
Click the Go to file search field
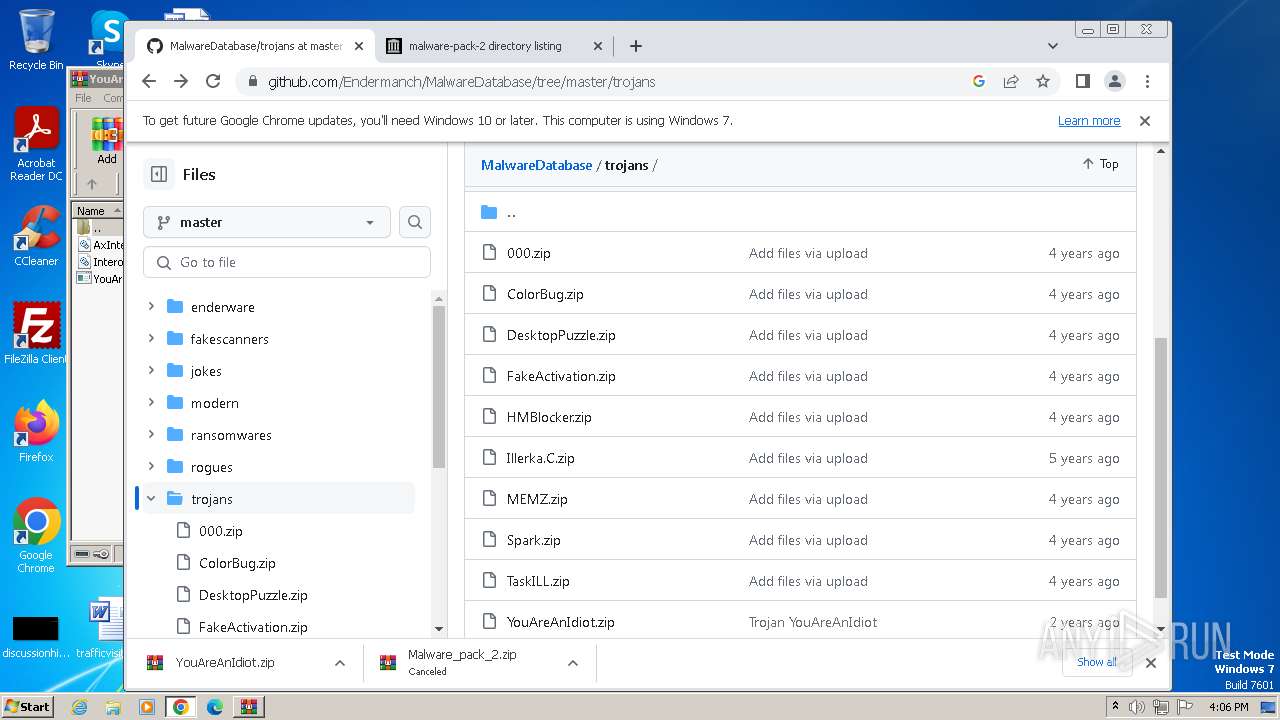(287, 262)
